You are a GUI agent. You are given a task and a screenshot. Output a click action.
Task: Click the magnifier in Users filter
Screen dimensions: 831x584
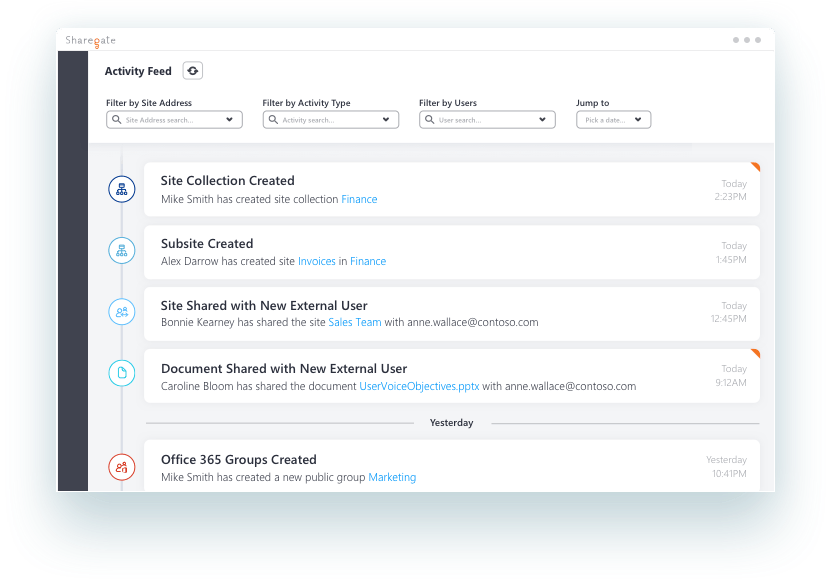430,119
